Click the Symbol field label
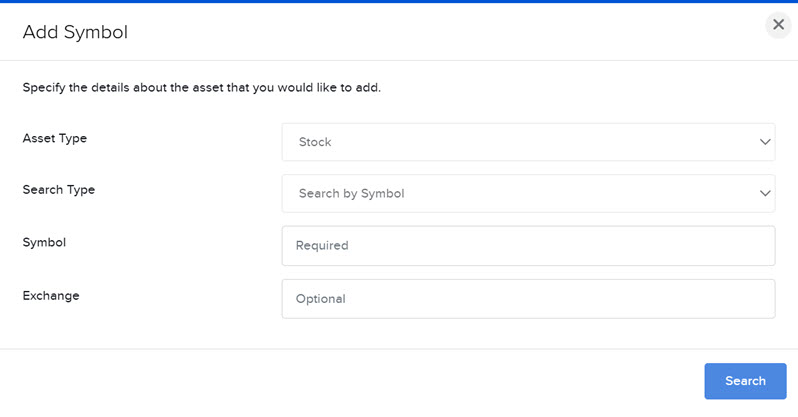Screen dimensions: 798x417 (x=44, y=242)
